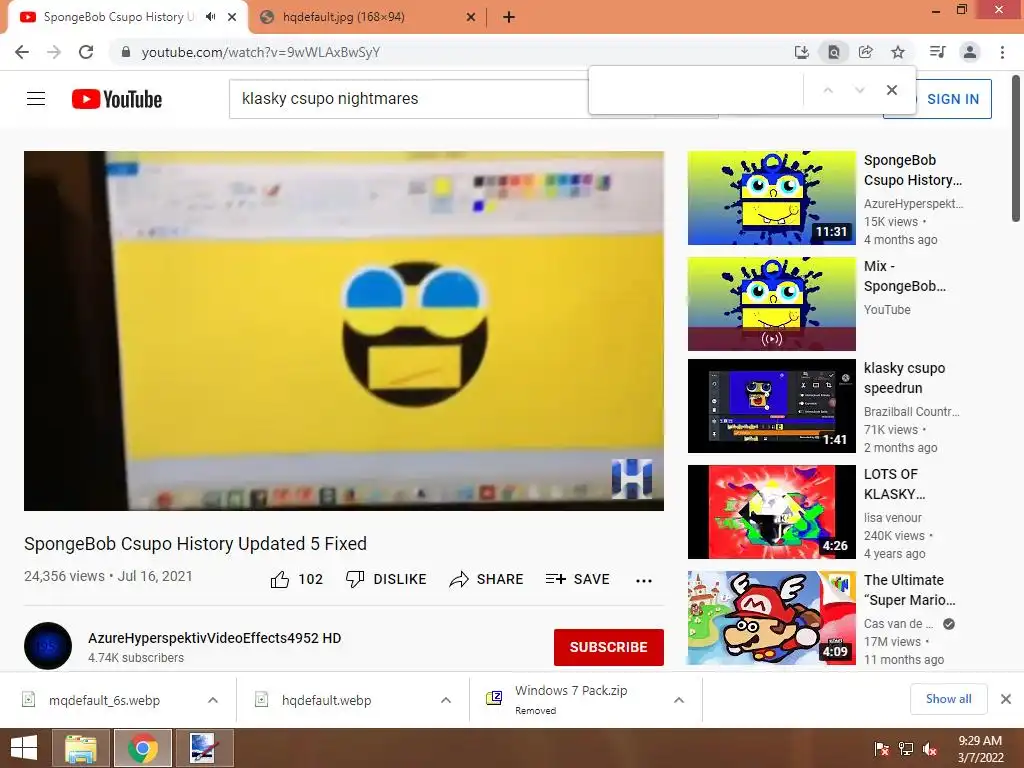Viewport: 1024px width, 768px height.
Task: Close the SpongeBob Csupo History tab
Action: [x=232, y=17]
